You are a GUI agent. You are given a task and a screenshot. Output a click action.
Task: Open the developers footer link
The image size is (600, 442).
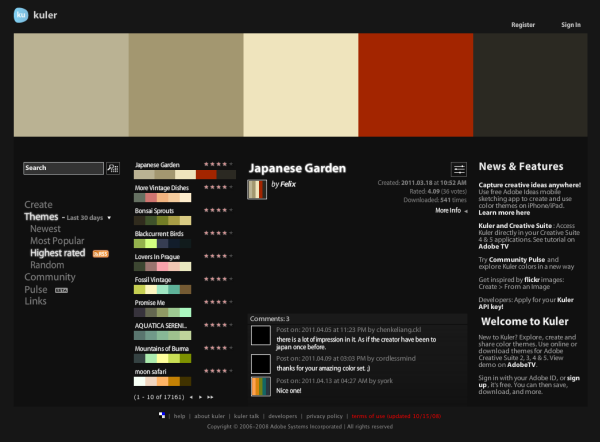pos(282,416)
